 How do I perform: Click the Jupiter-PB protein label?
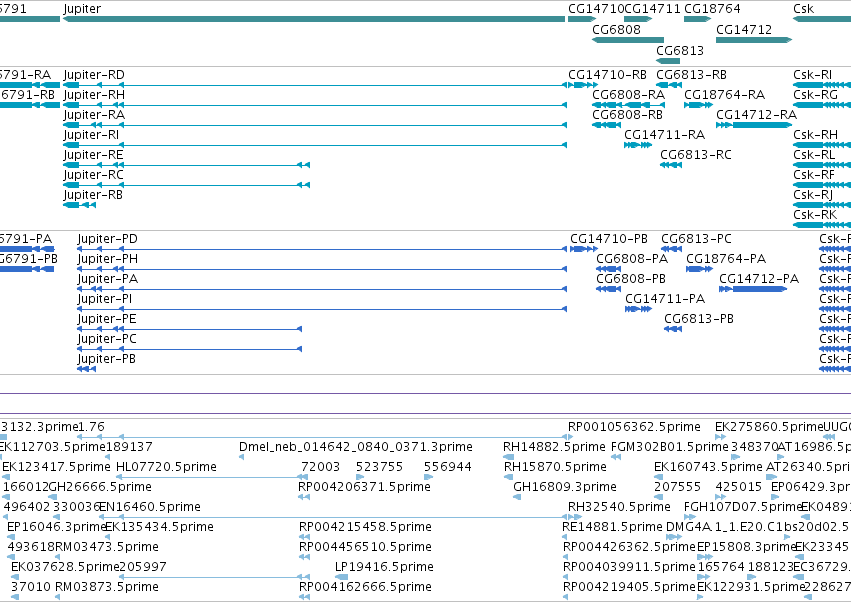[x=106, y=359]
